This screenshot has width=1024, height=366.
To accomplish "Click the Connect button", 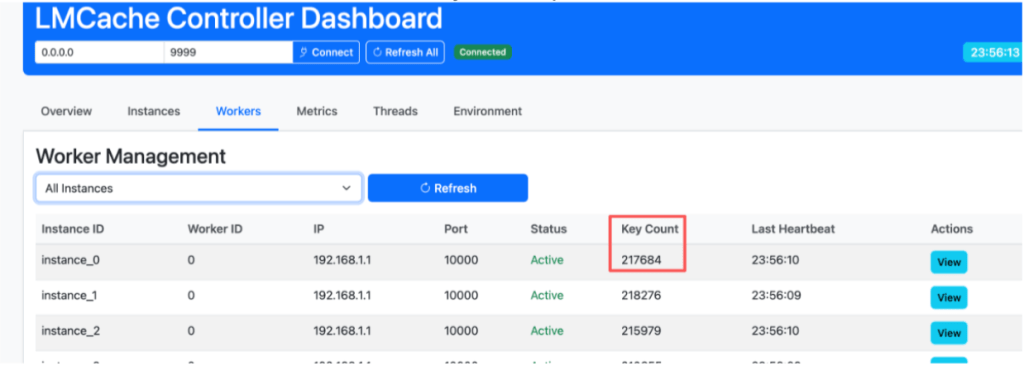I will 326,52.
